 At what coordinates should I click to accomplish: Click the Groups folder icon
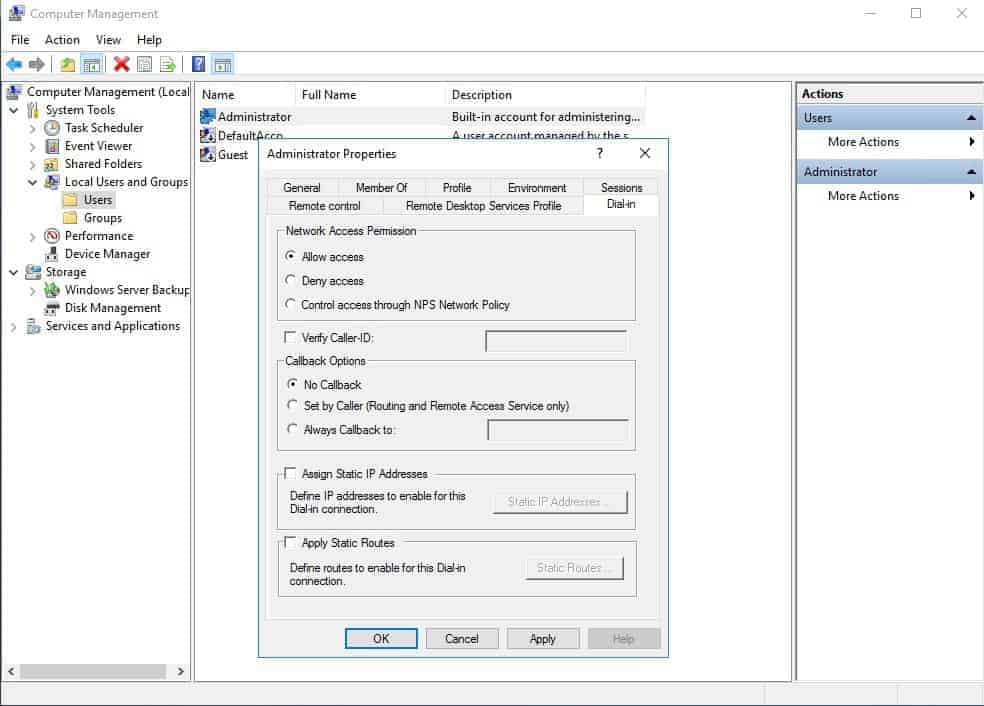click(71, 218)
